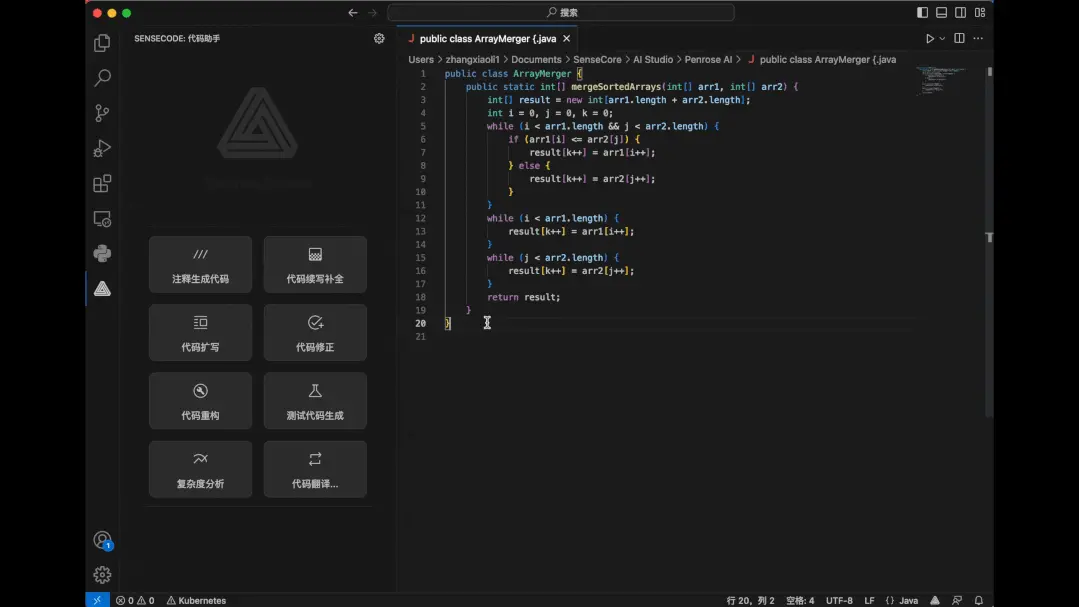Open the Extensions view
The height and width of the screenshot is (607, 1079).
[x=102, y=183]
